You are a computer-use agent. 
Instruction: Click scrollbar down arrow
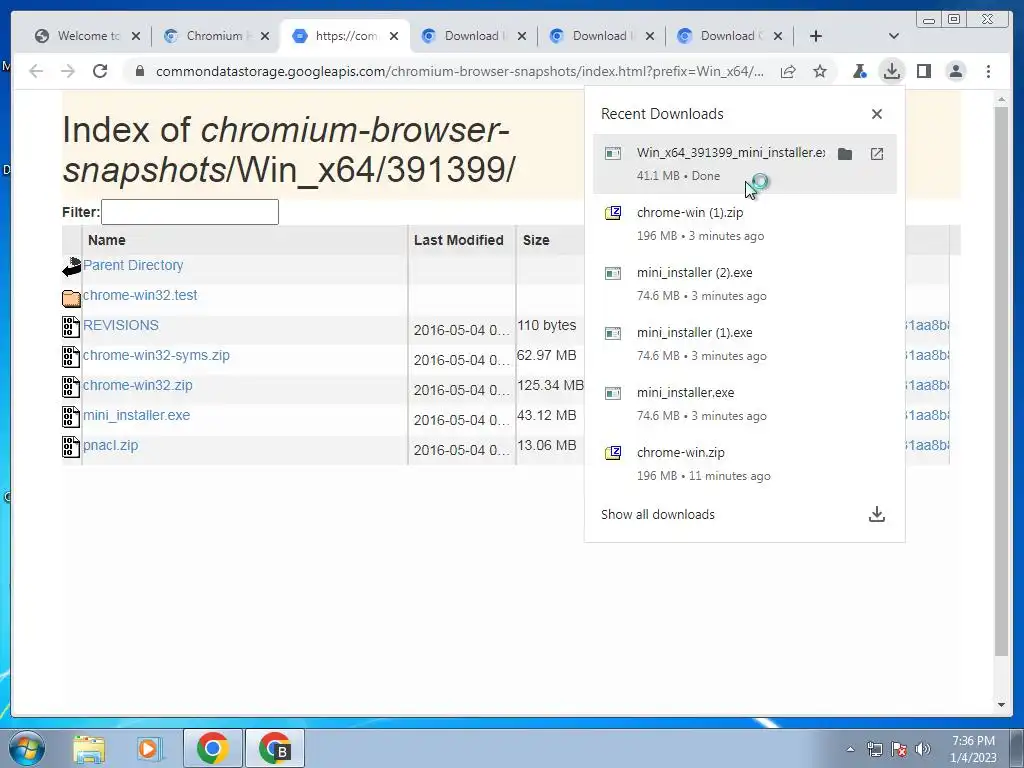click(x=1001, y=705)
